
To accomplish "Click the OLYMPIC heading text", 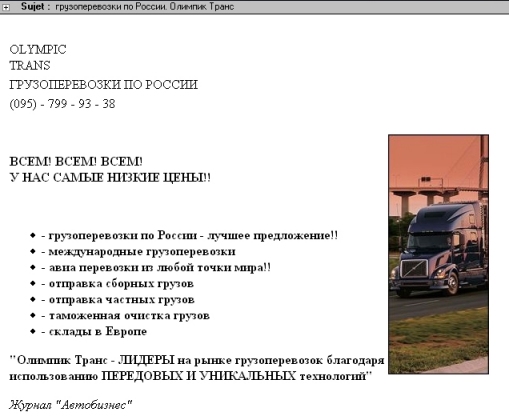I will point(38,50).
